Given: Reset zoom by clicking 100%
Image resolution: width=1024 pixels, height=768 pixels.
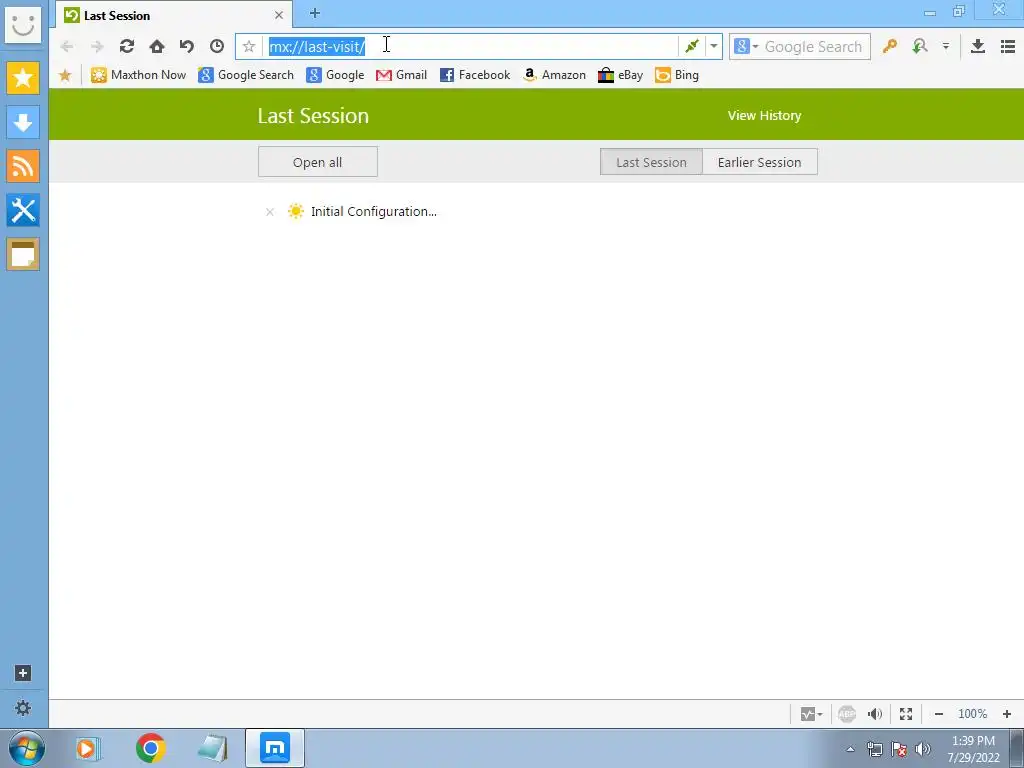Looking at the screenshot, I should [972, 714].
